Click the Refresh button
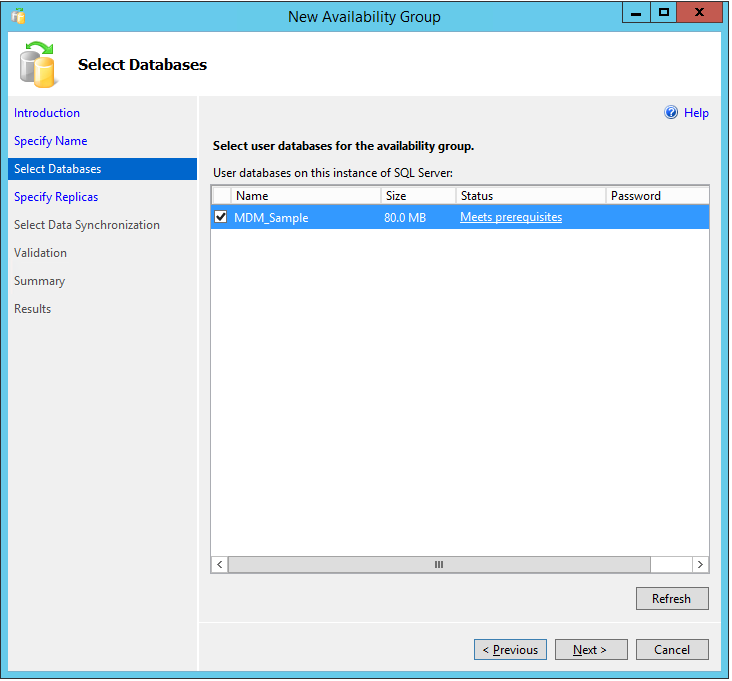This screenshot has width=732, height=681. click(672, 598)
